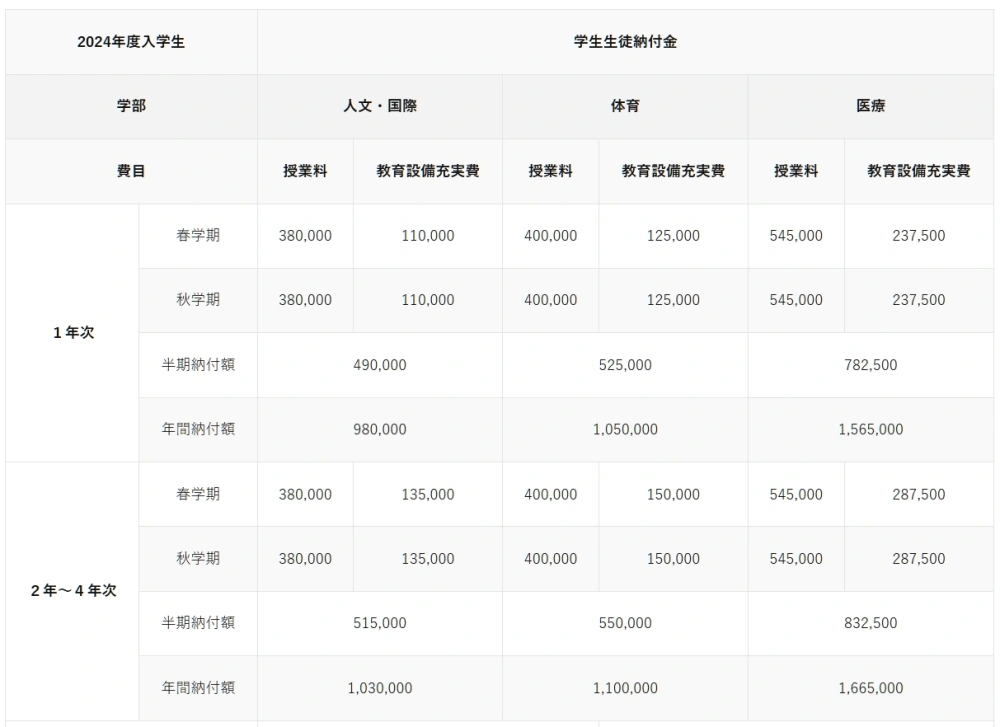Select the 1年次 row group cell
Viewport: 1000px width, 727px height.
pyautogui.click(x=73, y=333)
